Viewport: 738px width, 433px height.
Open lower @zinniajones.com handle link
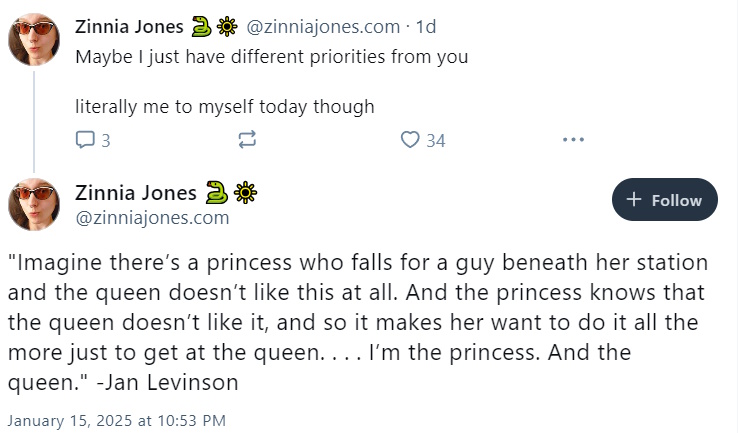[152, 218]
